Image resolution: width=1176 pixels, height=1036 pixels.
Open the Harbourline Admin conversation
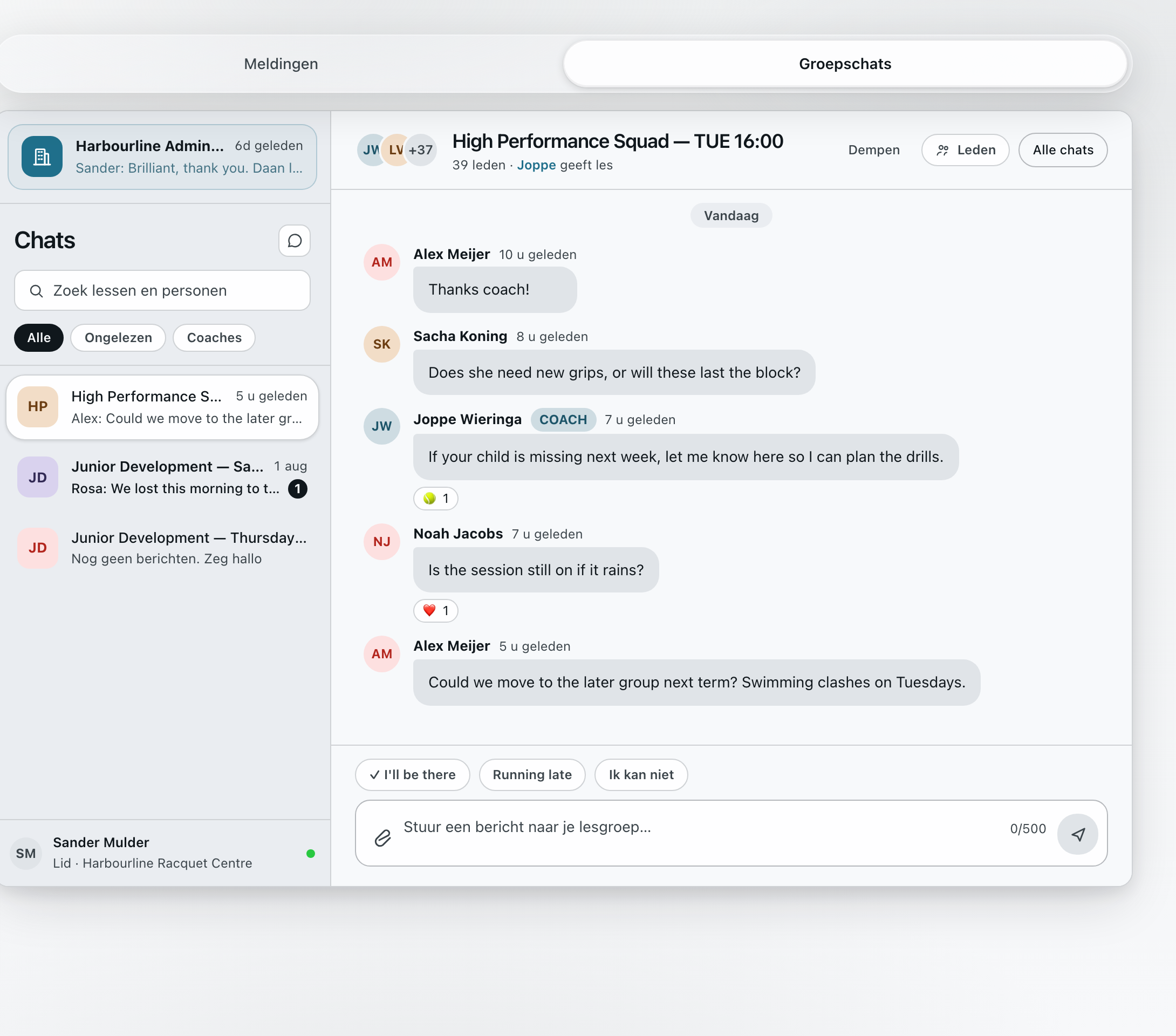click(x=162, y=157)
